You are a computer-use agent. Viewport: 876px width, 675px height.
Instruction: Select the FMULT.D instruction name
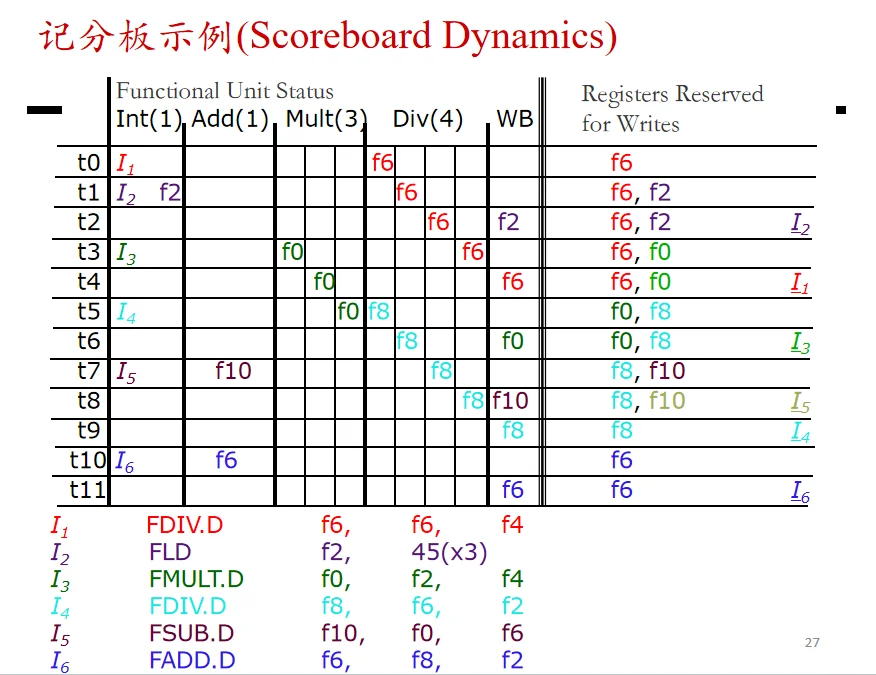[x=196, y=579]
